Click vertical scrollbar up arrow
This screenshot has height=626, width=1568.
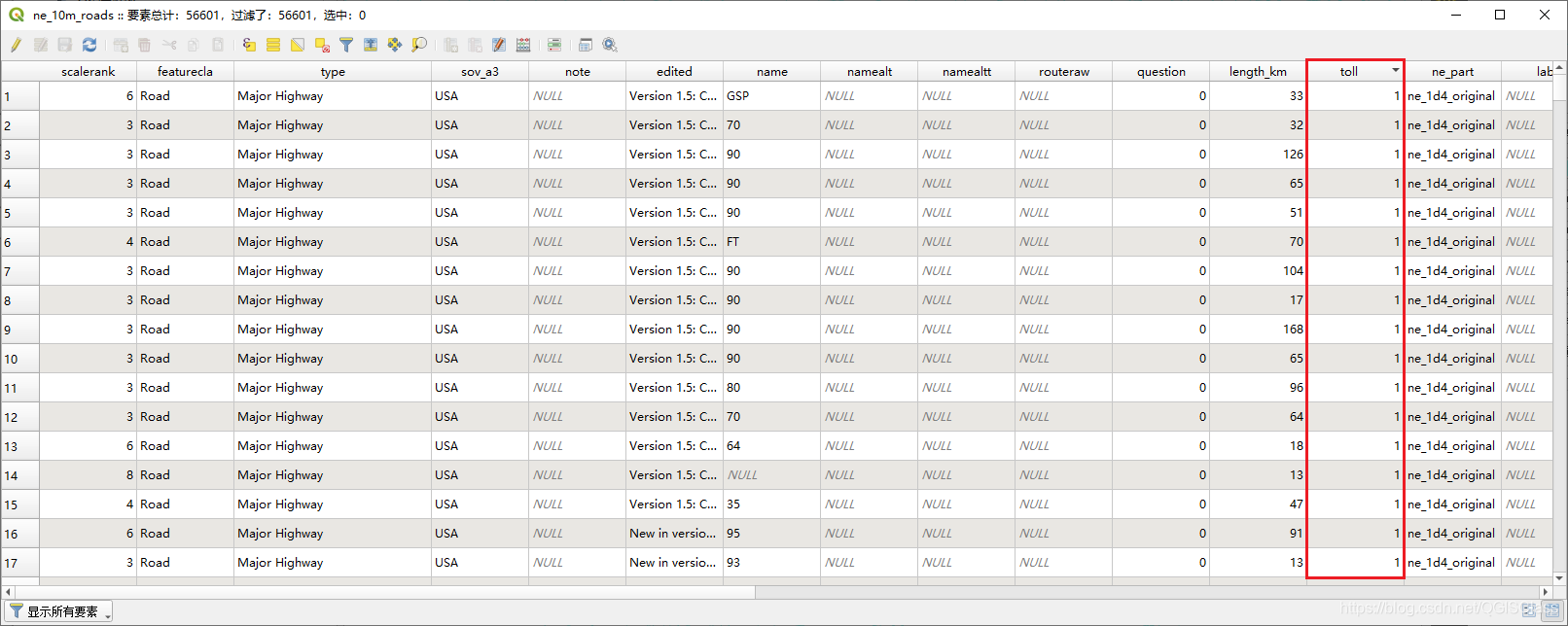point(1560,69)
